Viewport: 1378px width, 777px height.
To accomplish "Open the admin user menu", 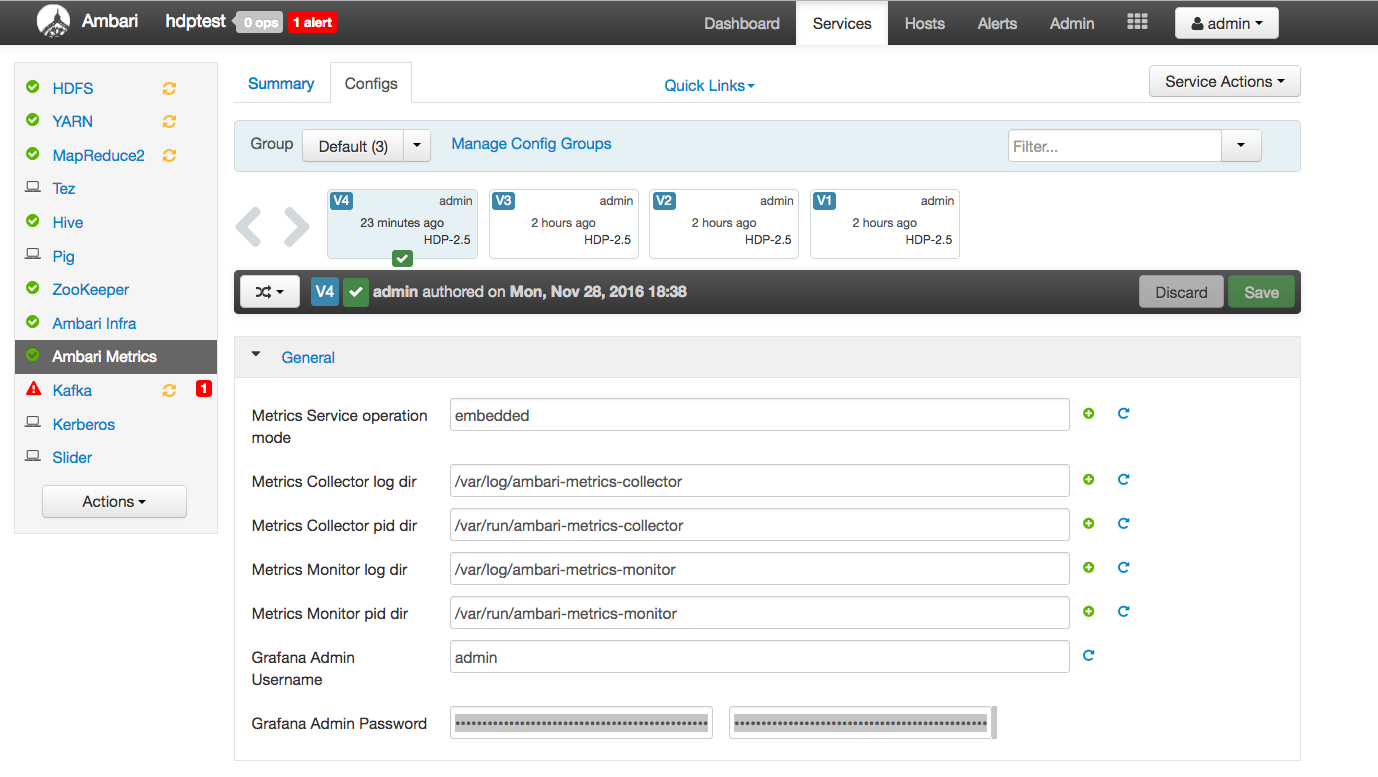I will click(x=1226, y=22).
